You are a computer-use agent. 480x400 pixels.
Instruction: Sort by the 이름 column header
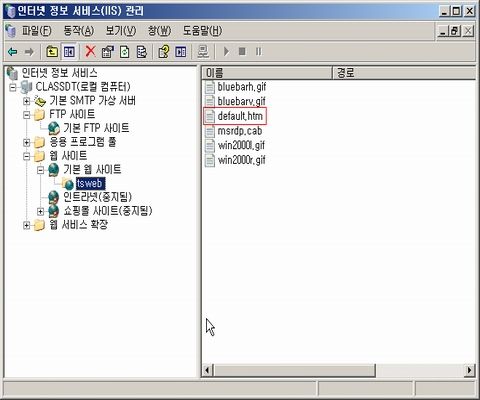pyautogui.click(x=267, y=73)
